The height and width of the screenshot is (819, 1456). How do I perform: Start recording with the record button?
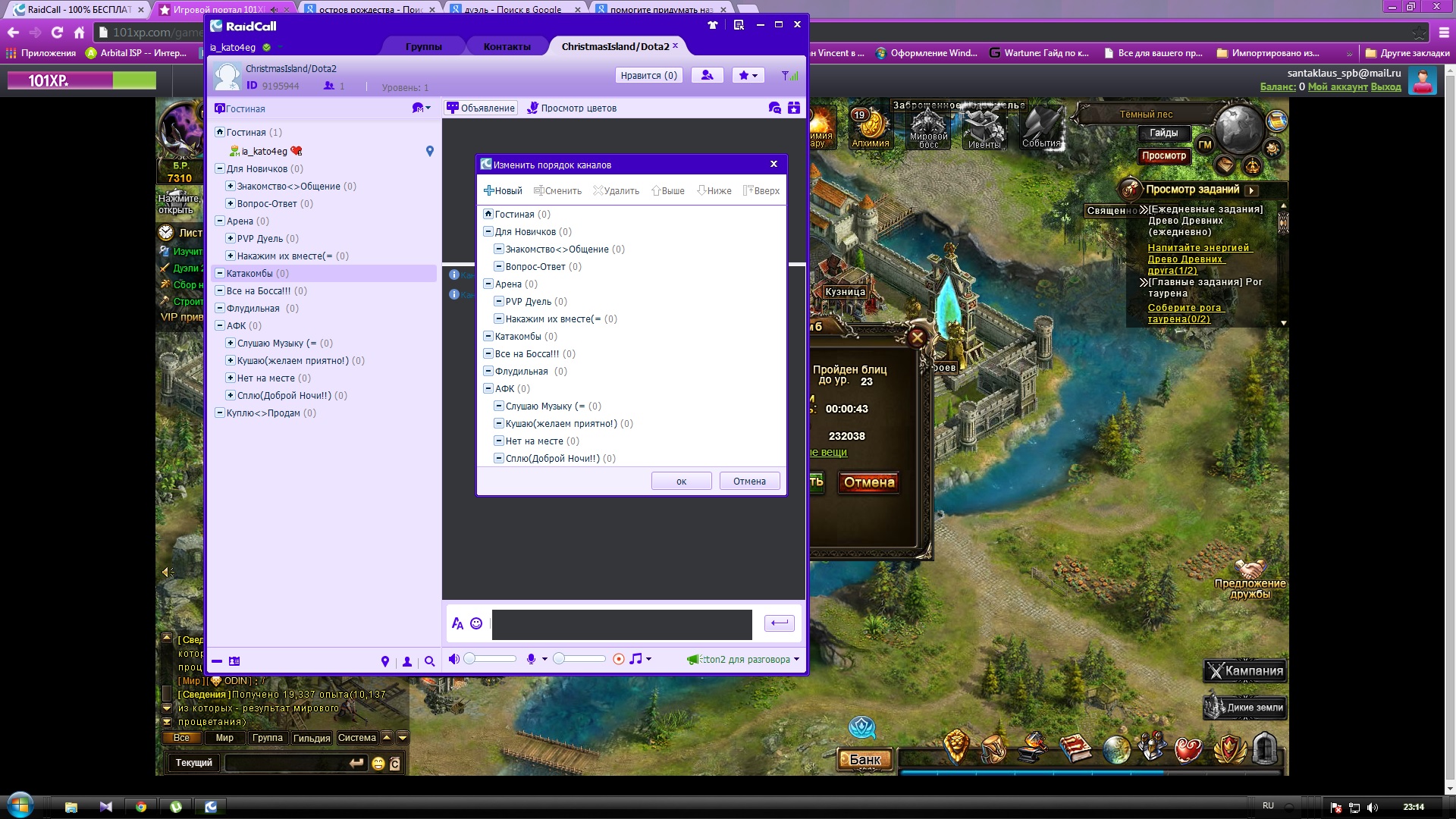(619, 659)
